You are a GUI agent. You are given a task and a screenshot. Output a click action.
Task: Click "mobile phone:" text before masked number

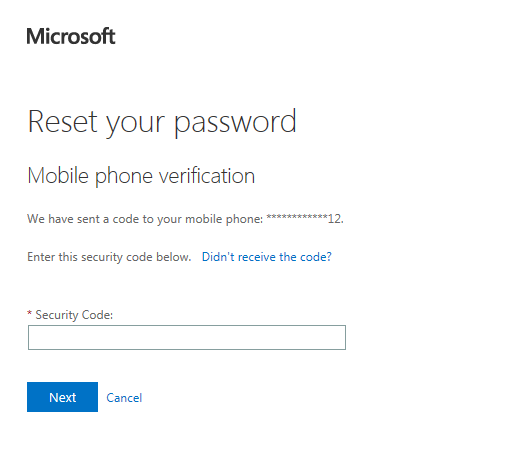(x=224, y=219)
